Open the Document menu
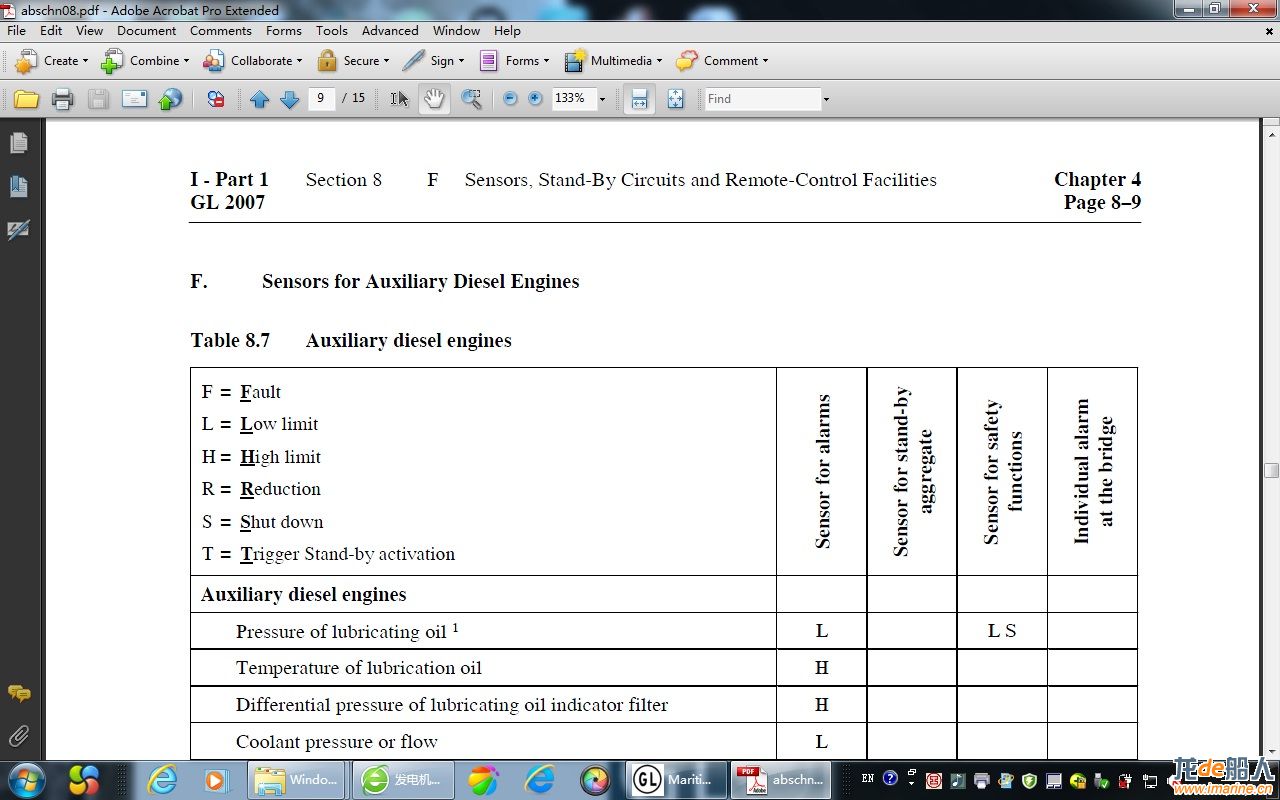Viewport: 1280px width, 800px height. 146,31
